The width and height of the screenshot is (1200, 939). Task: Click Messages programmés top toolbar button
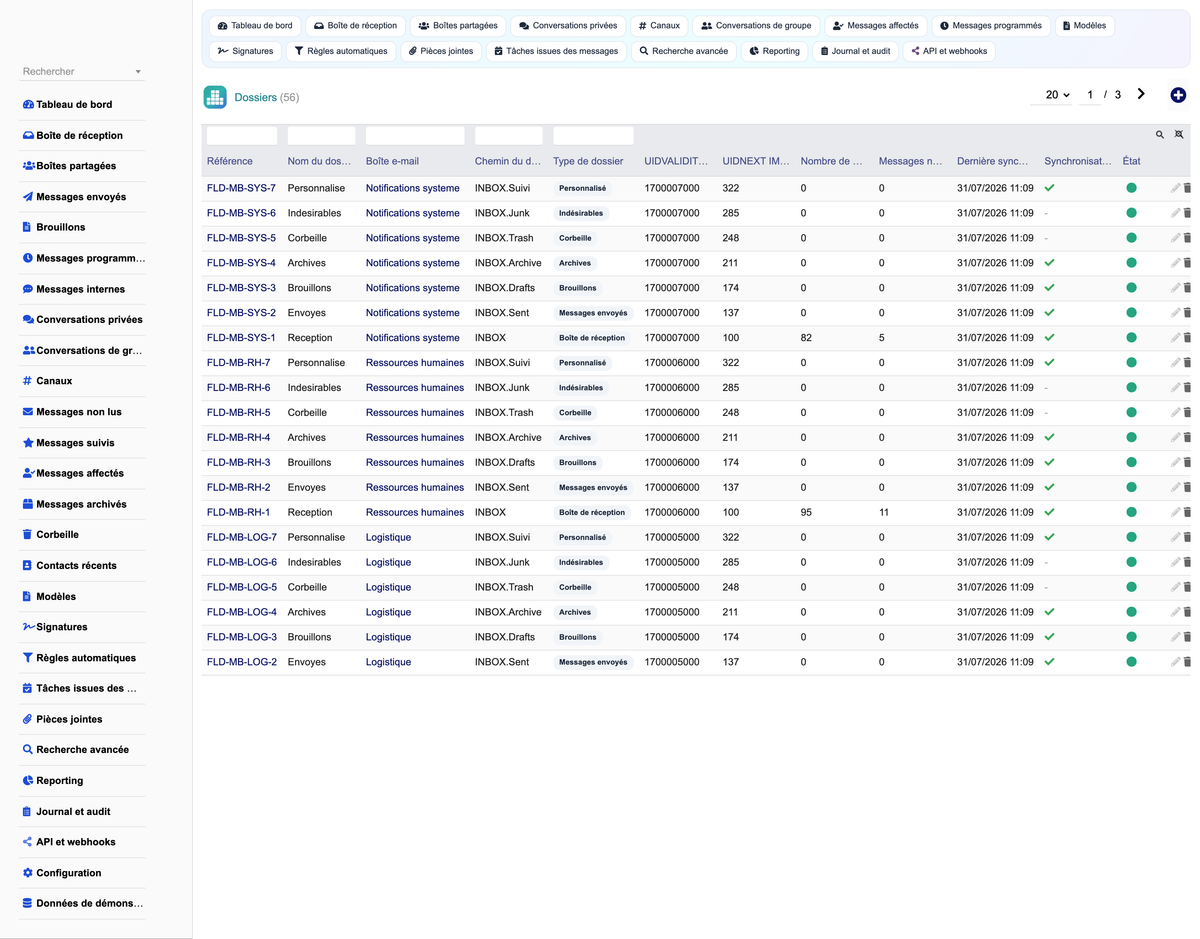991,26
